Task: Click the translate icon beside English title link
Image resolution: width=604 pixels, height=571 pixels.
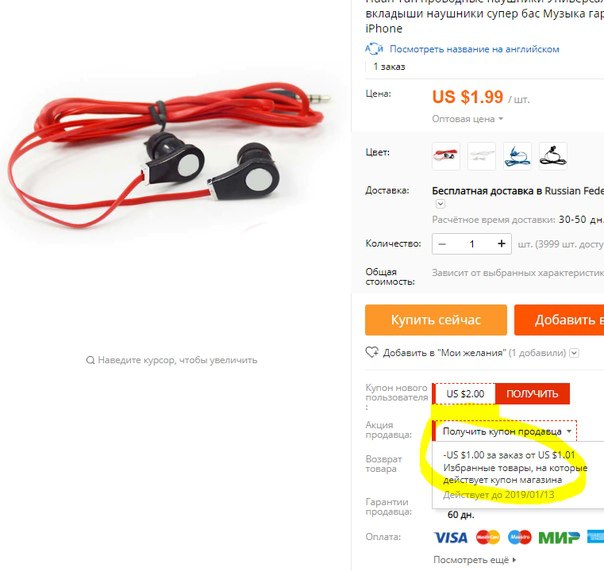Action: point(374,49)
